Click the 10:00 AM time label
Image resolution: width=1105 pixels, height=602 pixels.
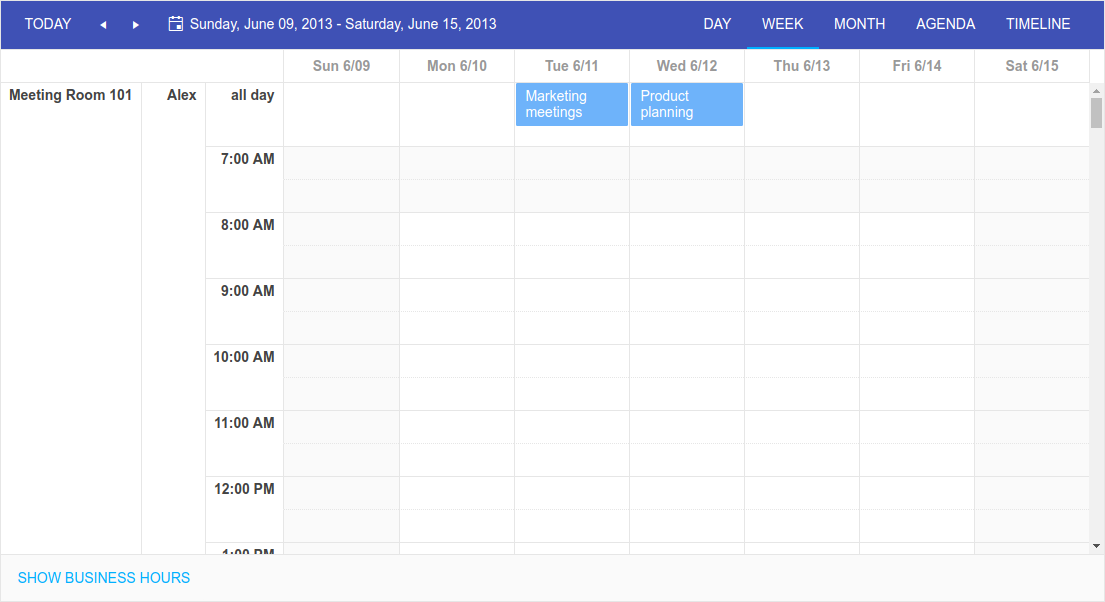(x=244, y=357)
